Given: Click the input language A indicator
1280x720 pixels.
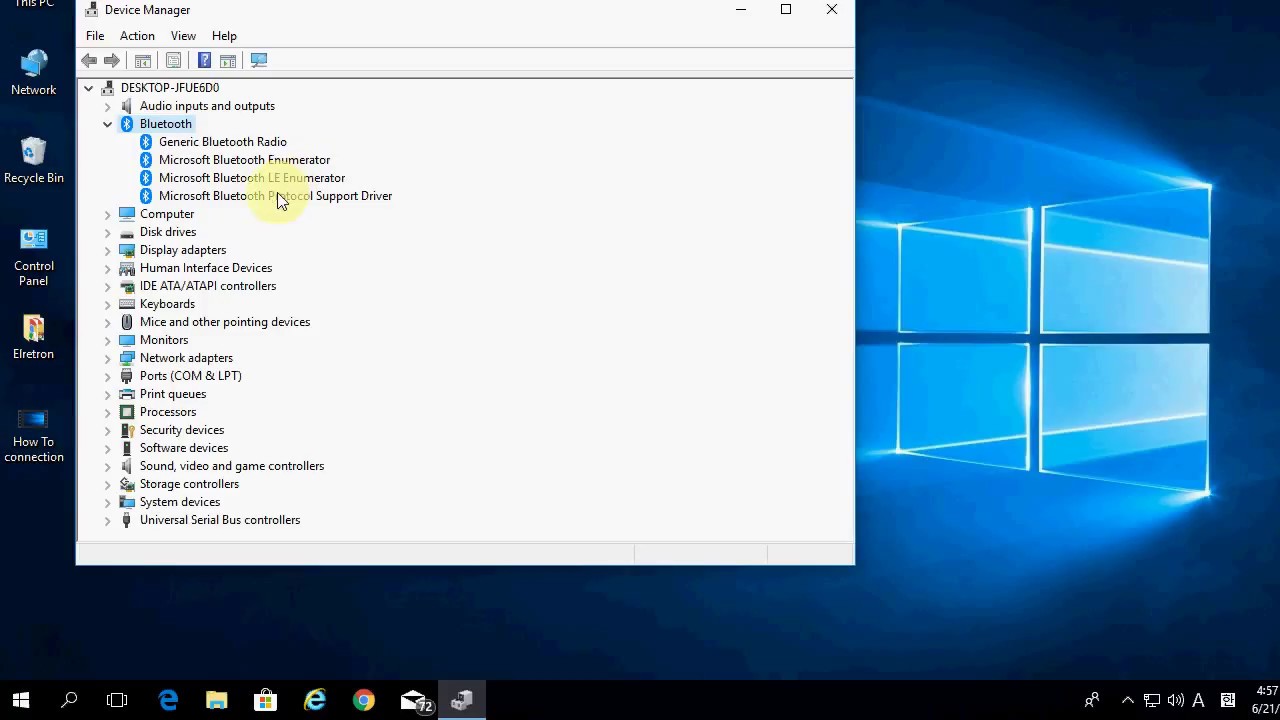Looking at the screenshot, I should coord(1198,700).
